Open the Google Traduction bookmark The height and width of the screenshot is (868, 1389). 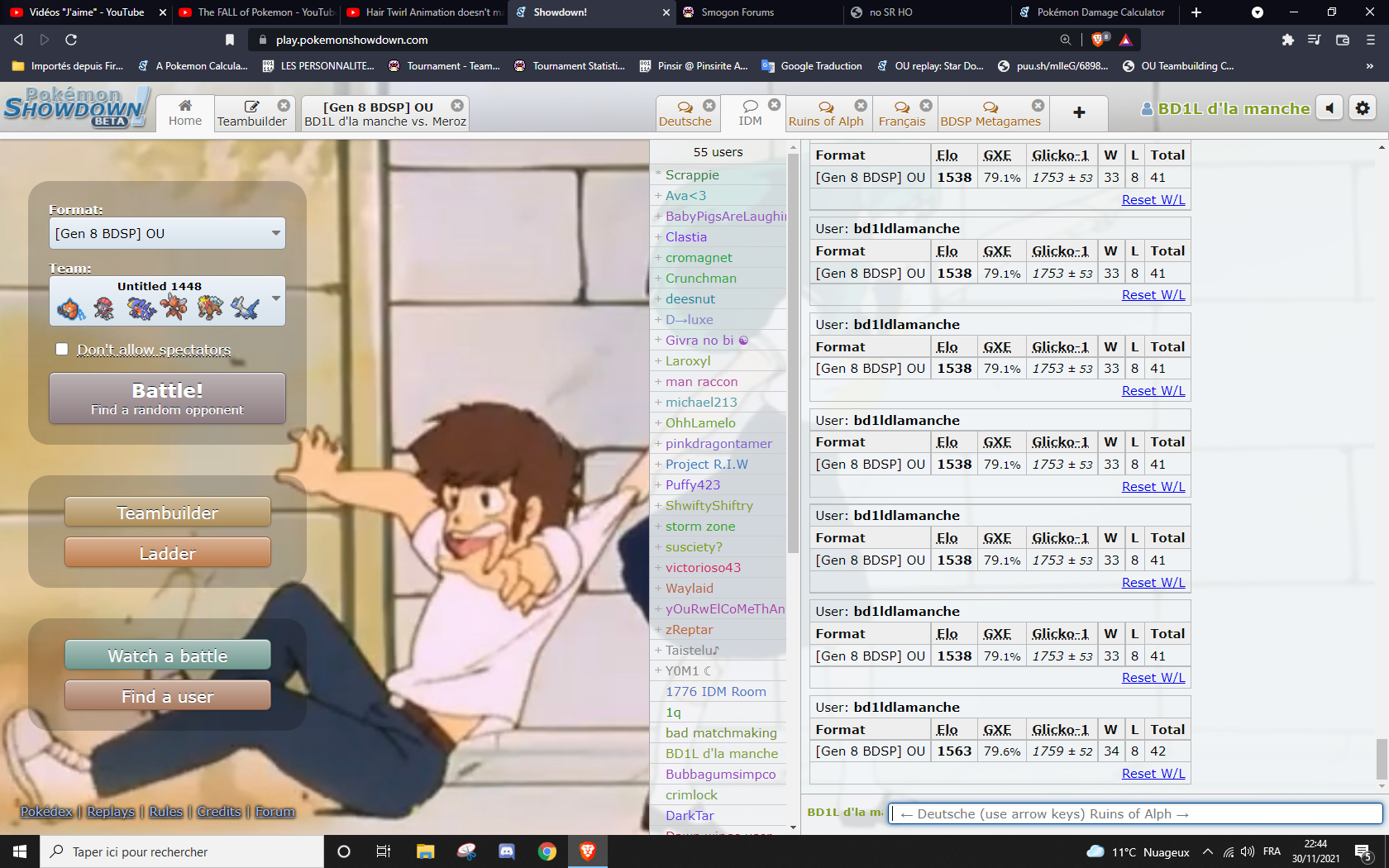coord(812,66)
